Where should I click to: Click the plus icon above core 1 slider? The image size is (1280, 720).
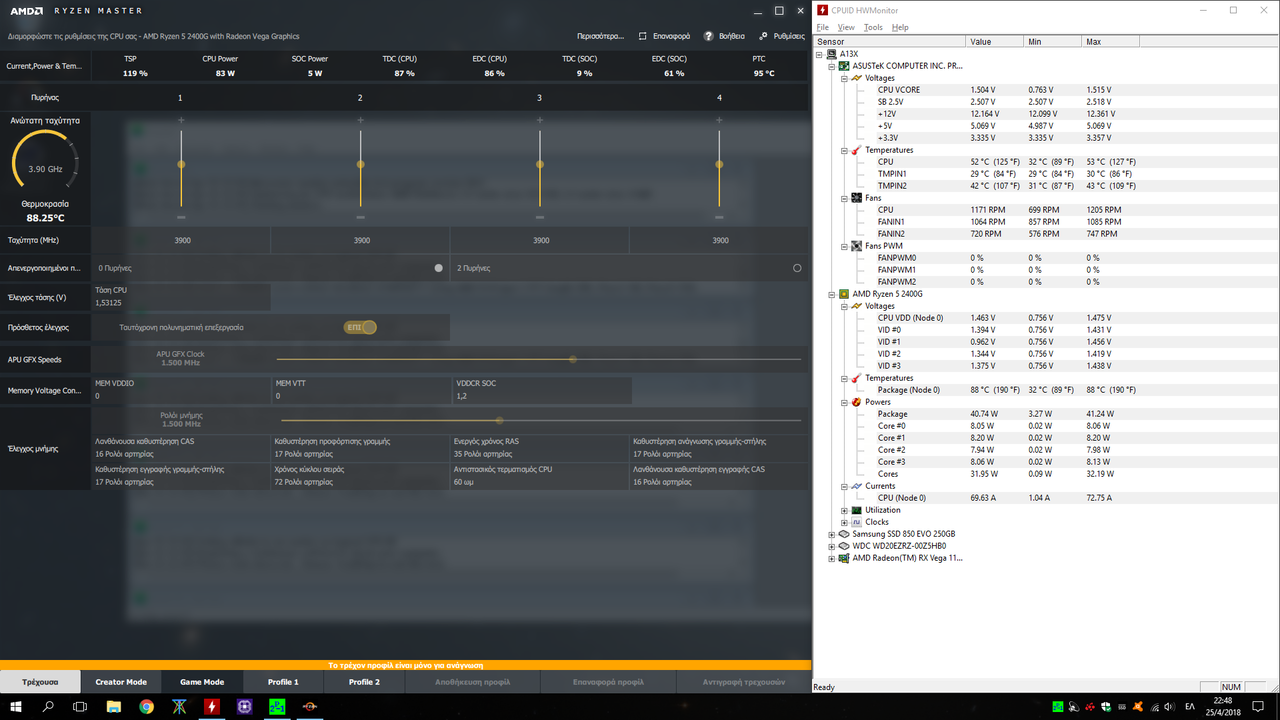click(x=181, y=120)
